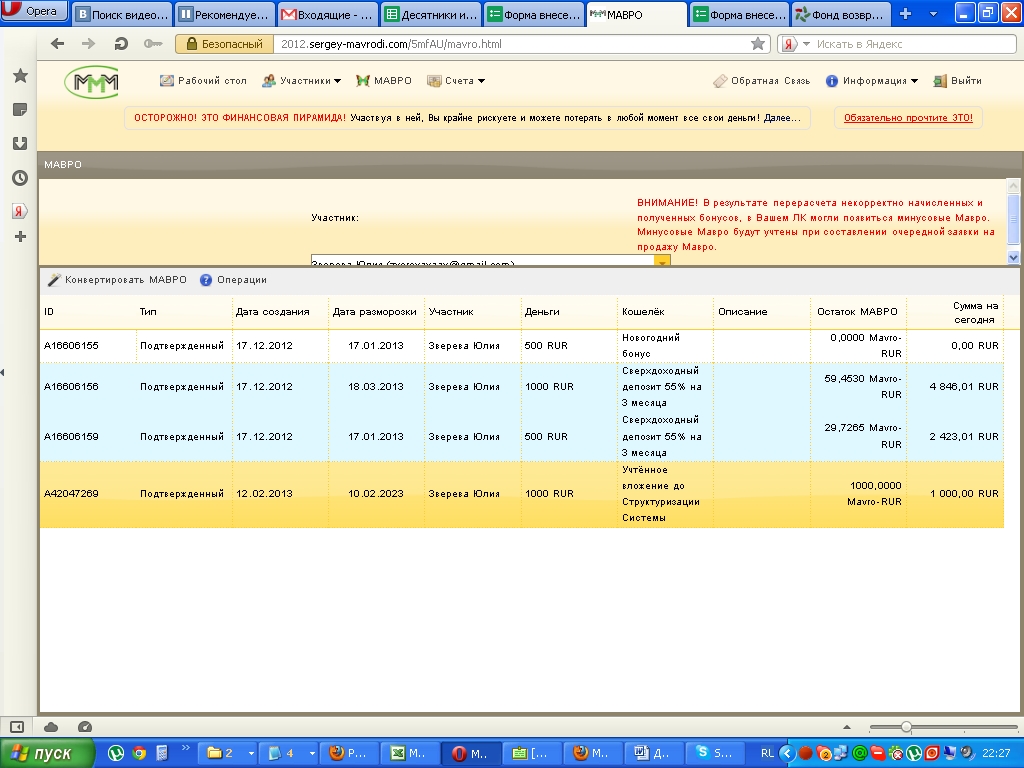
Task: Reload the page with the refresh icon
Action: [x=121, y=44]
